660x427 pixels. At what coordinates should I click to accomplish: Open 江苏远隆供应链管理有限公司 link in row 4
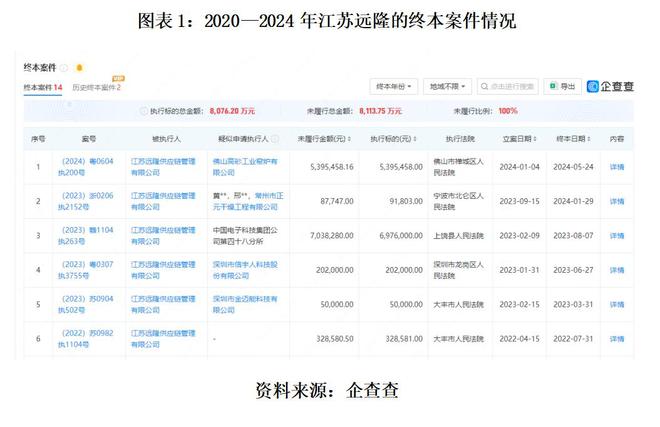pos(163,270)
